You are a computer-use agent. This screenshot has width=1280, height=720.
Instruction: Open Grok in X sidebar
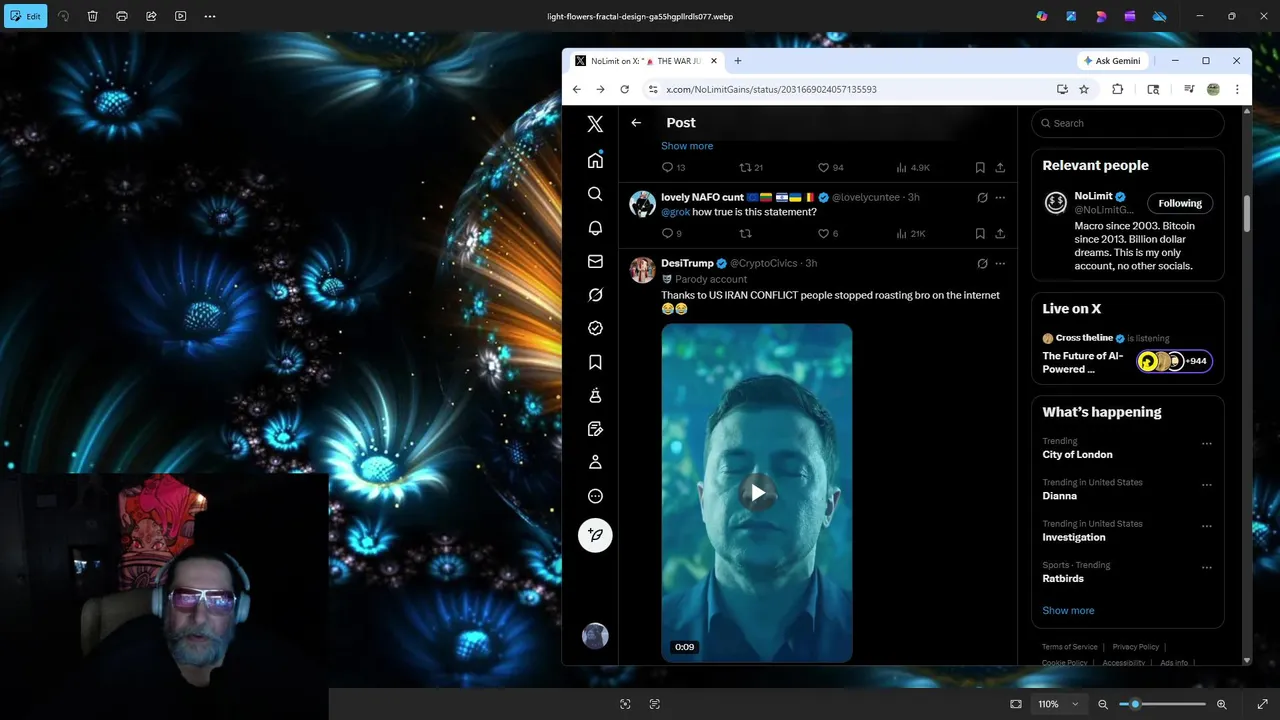coord(595,295)
